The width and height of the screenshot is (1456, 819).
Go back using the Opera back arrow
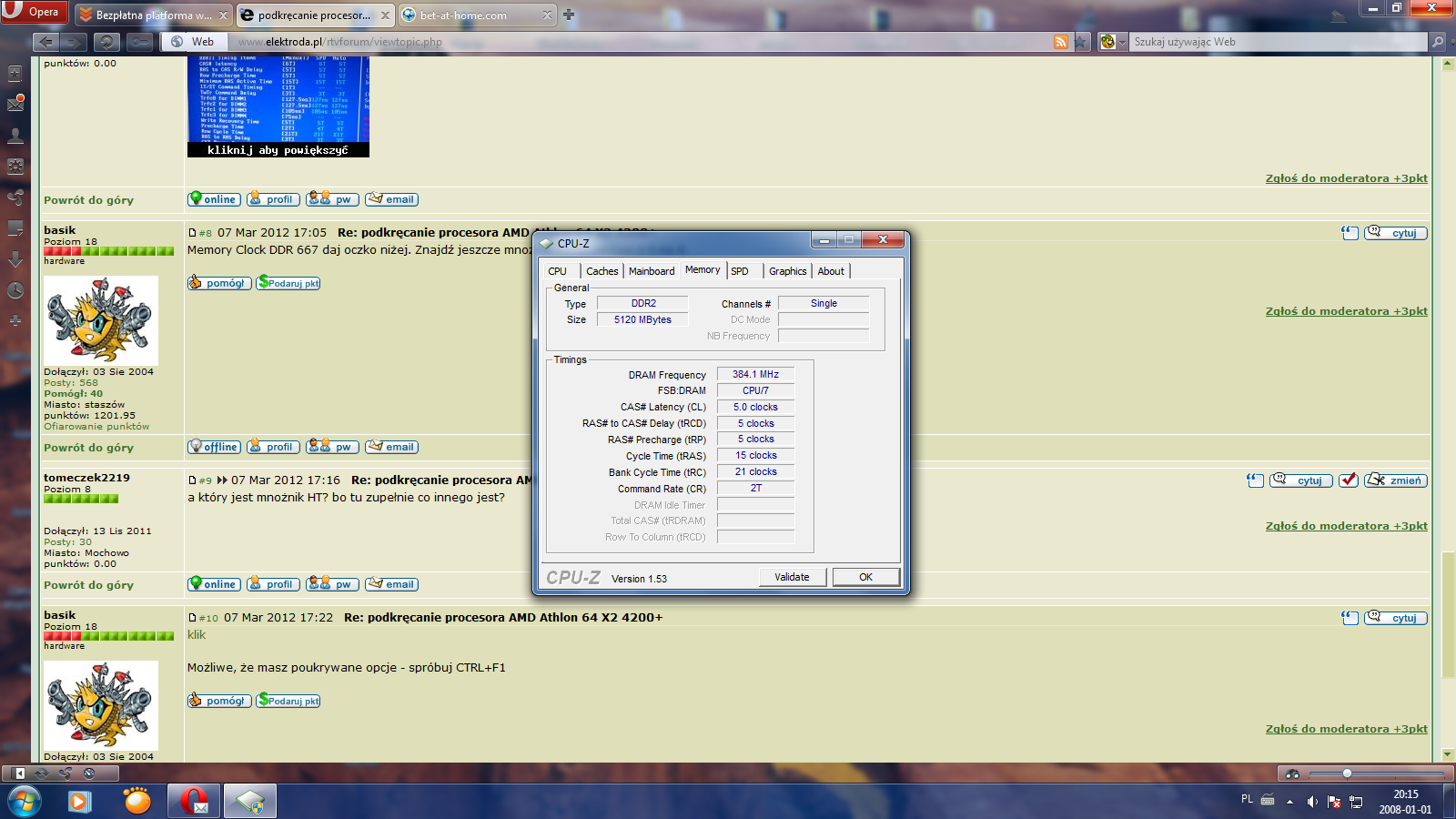click(45, 42)
